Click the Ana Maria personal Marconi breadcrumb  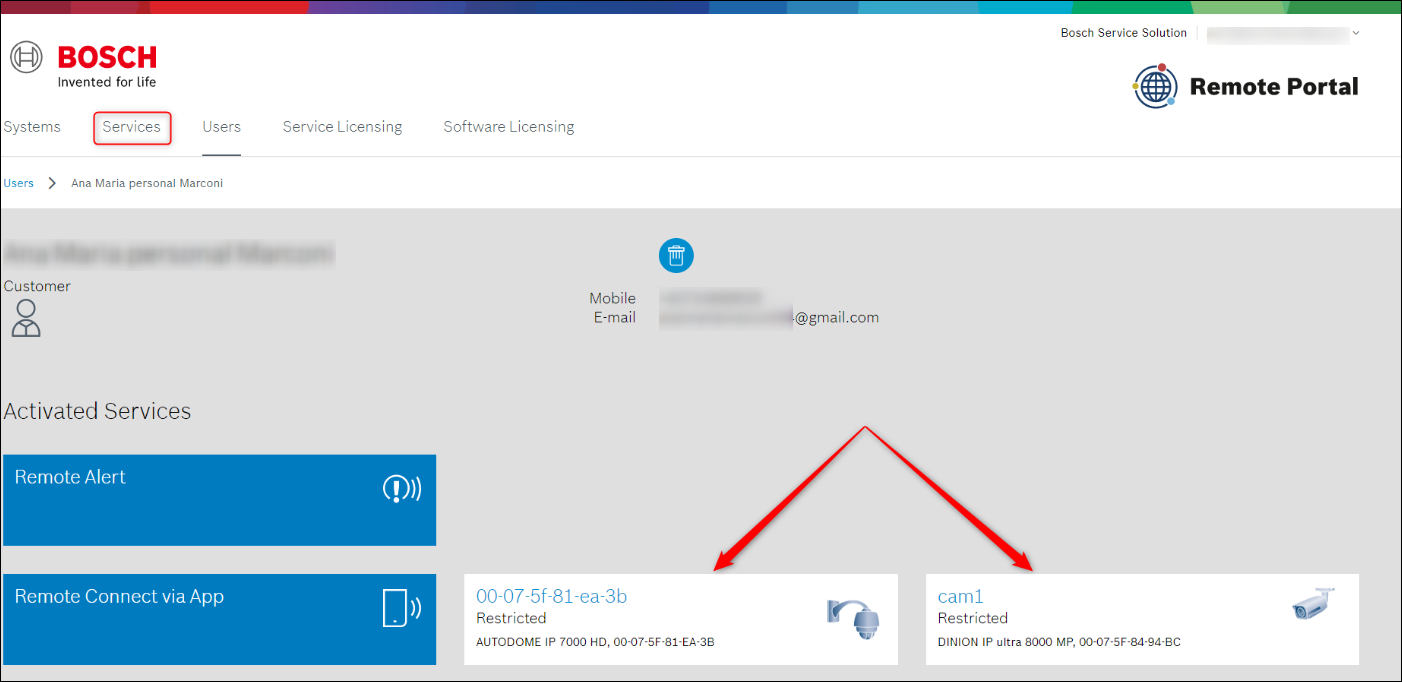point(147,183)
